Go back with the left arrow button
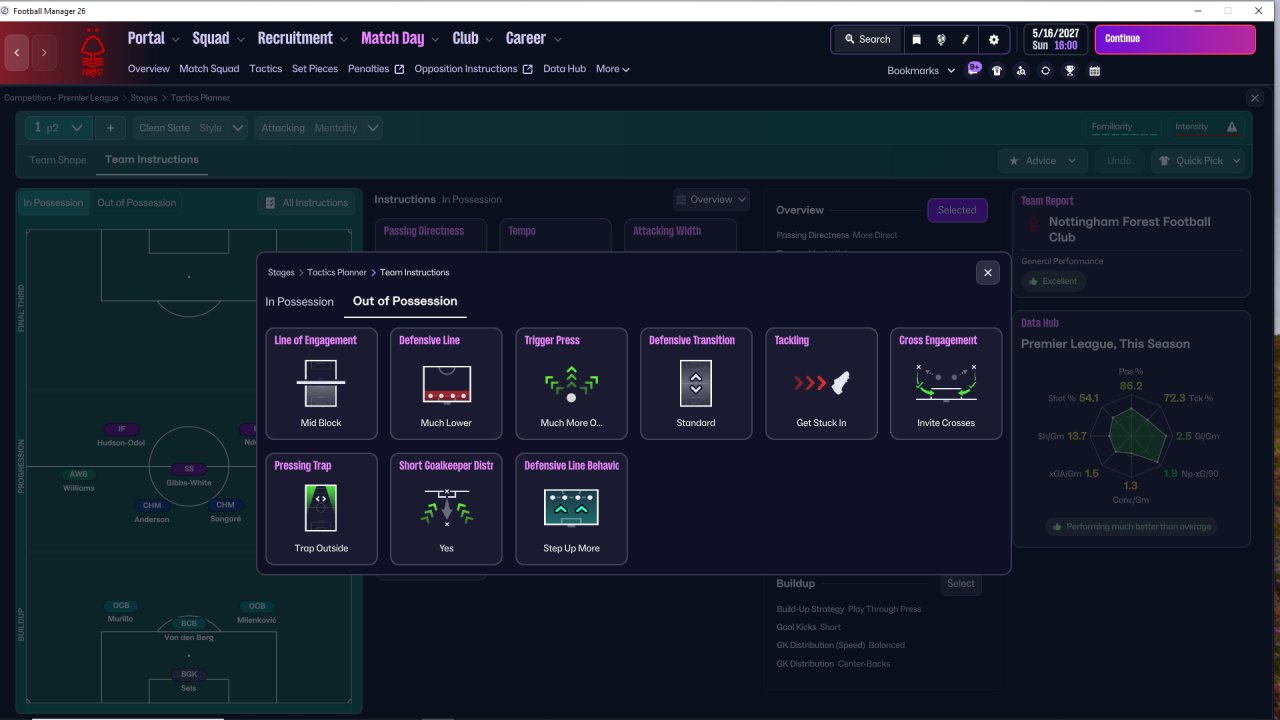The image size is (1280, 720). [17, 52]
